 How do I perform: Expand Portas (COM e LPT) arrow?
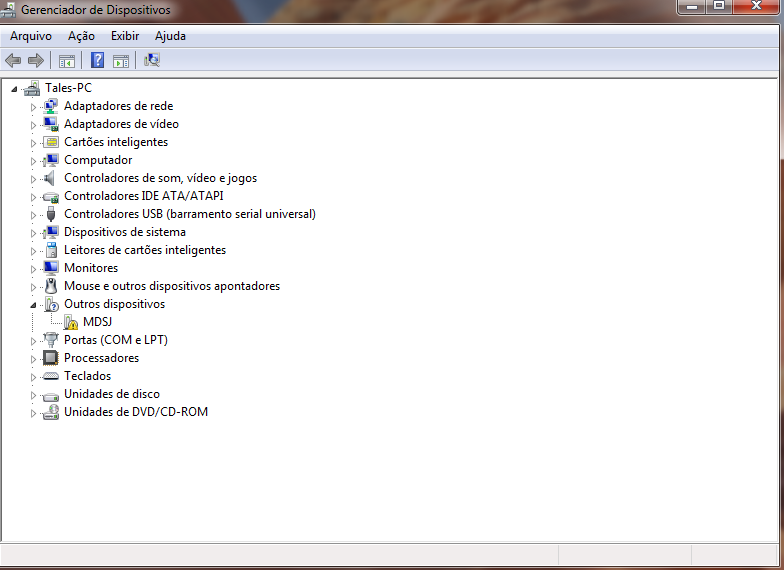(33, 341)
